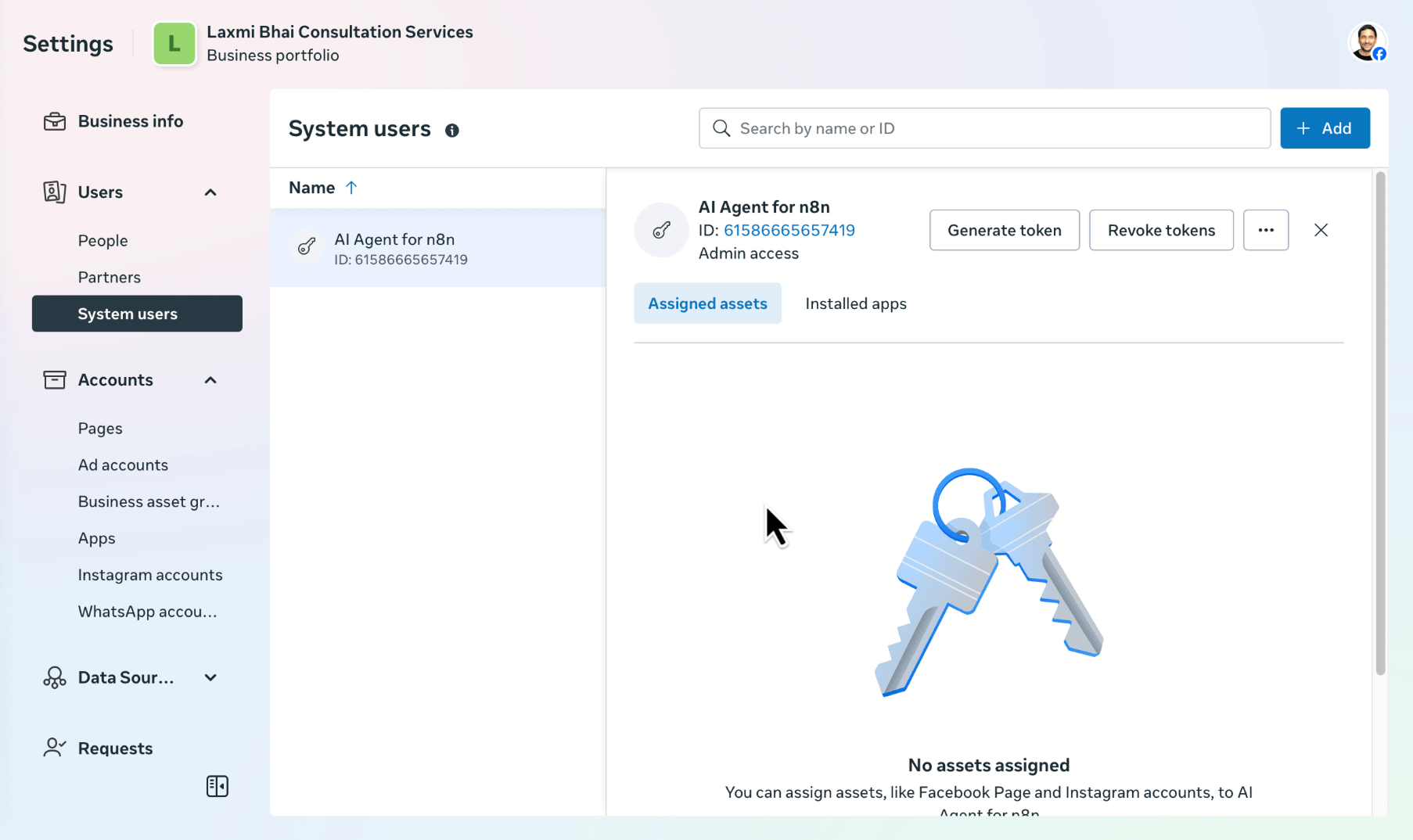Open the Business info page

coord(130,121)
